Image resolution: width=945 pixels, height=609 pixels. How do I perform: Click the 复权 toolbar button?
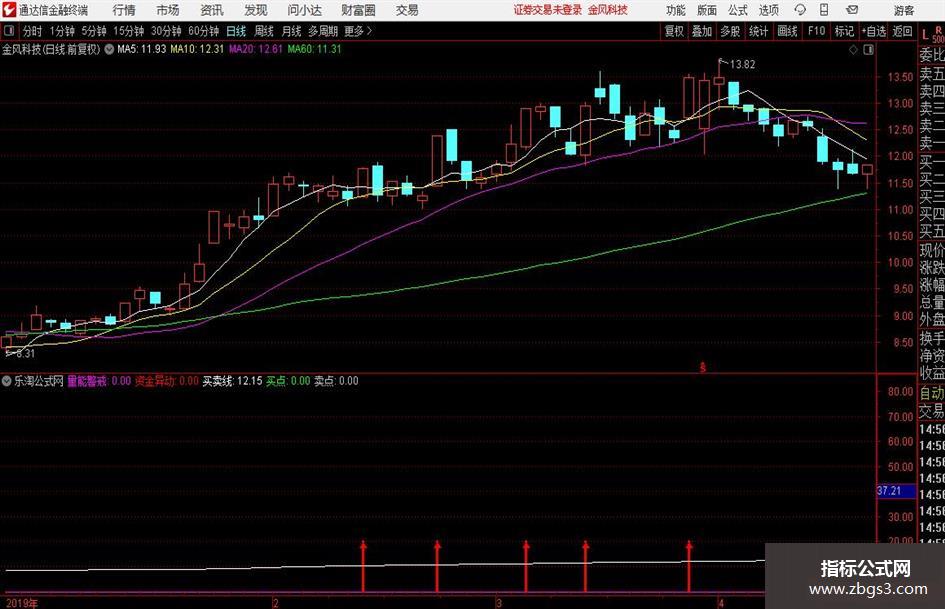coord(674,31)
